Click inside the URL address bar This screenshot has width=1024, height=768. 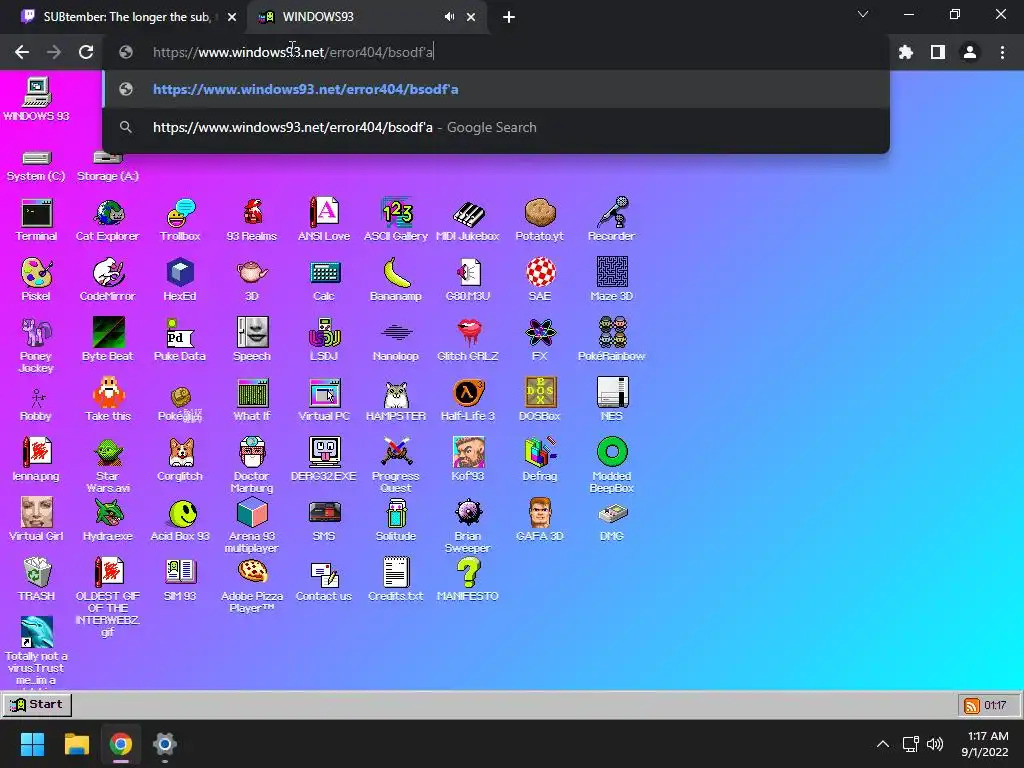(496, 52)
